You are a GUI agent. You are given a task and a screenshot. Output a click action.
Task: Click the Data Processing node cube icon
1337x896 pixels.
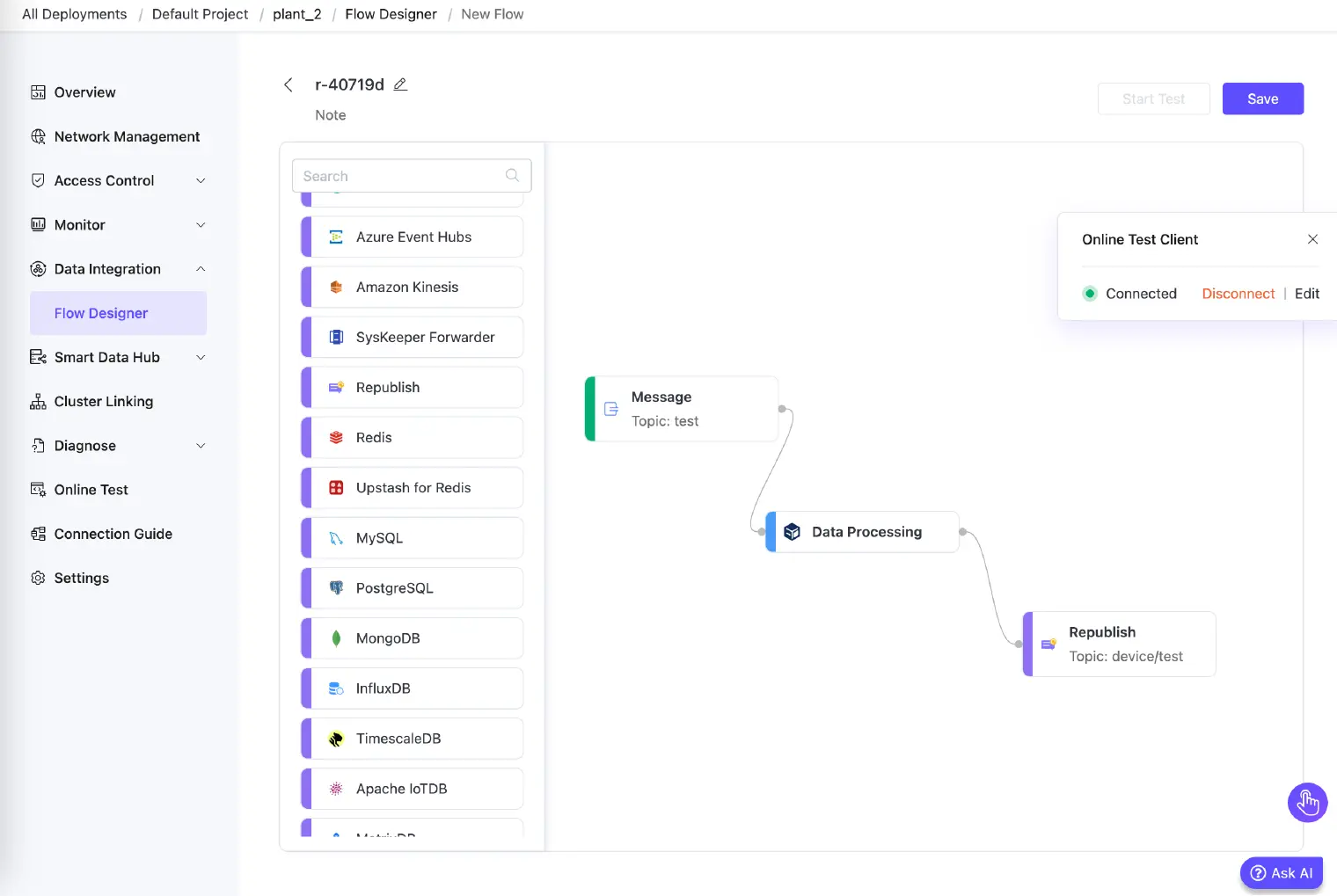(x=792, y=532)
